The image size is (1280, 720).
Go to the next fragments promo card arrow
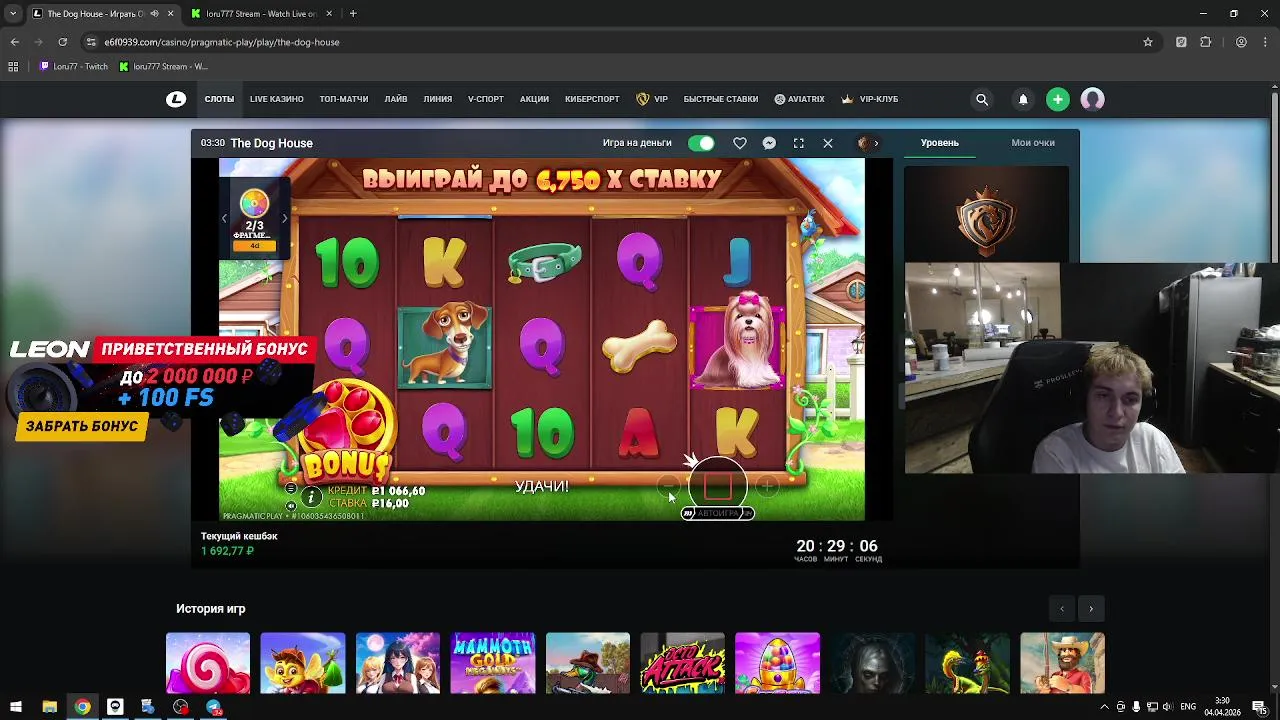[x=284, y=218]
